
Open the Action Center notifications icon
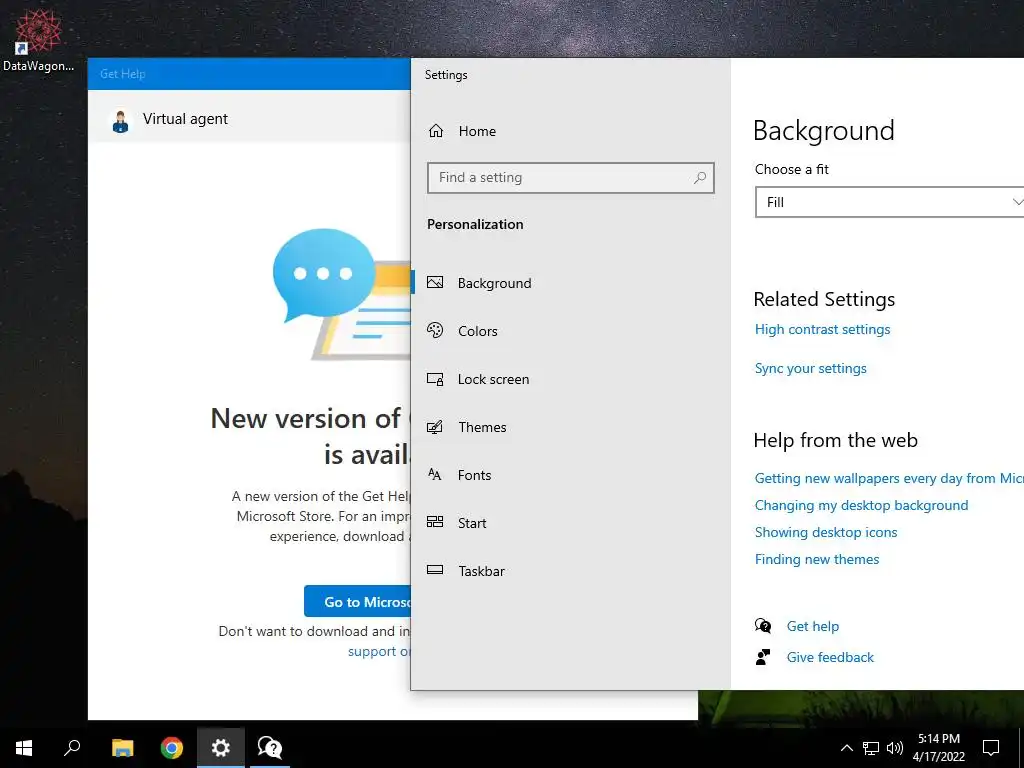click(991, 748)
